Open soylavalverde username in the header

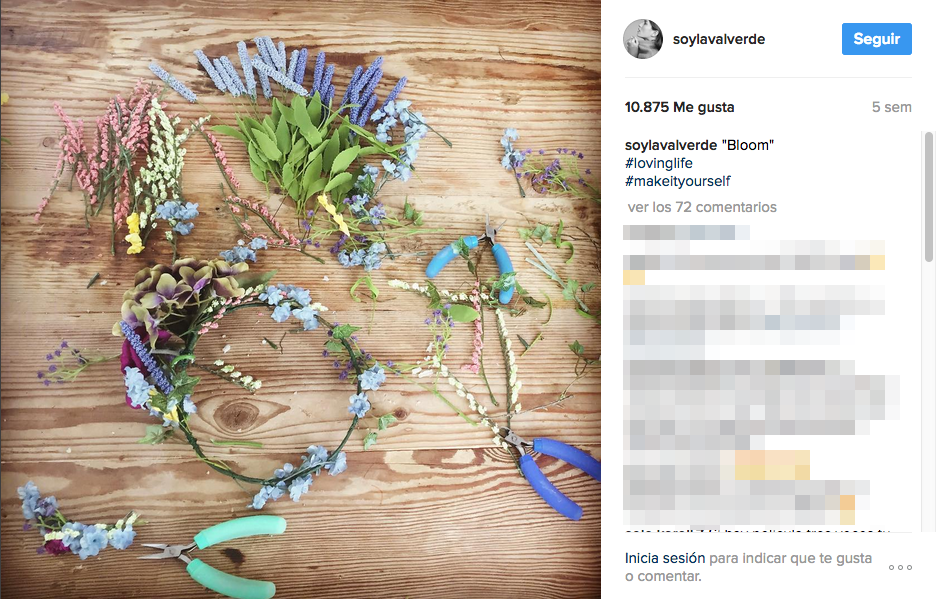(719, 39)
